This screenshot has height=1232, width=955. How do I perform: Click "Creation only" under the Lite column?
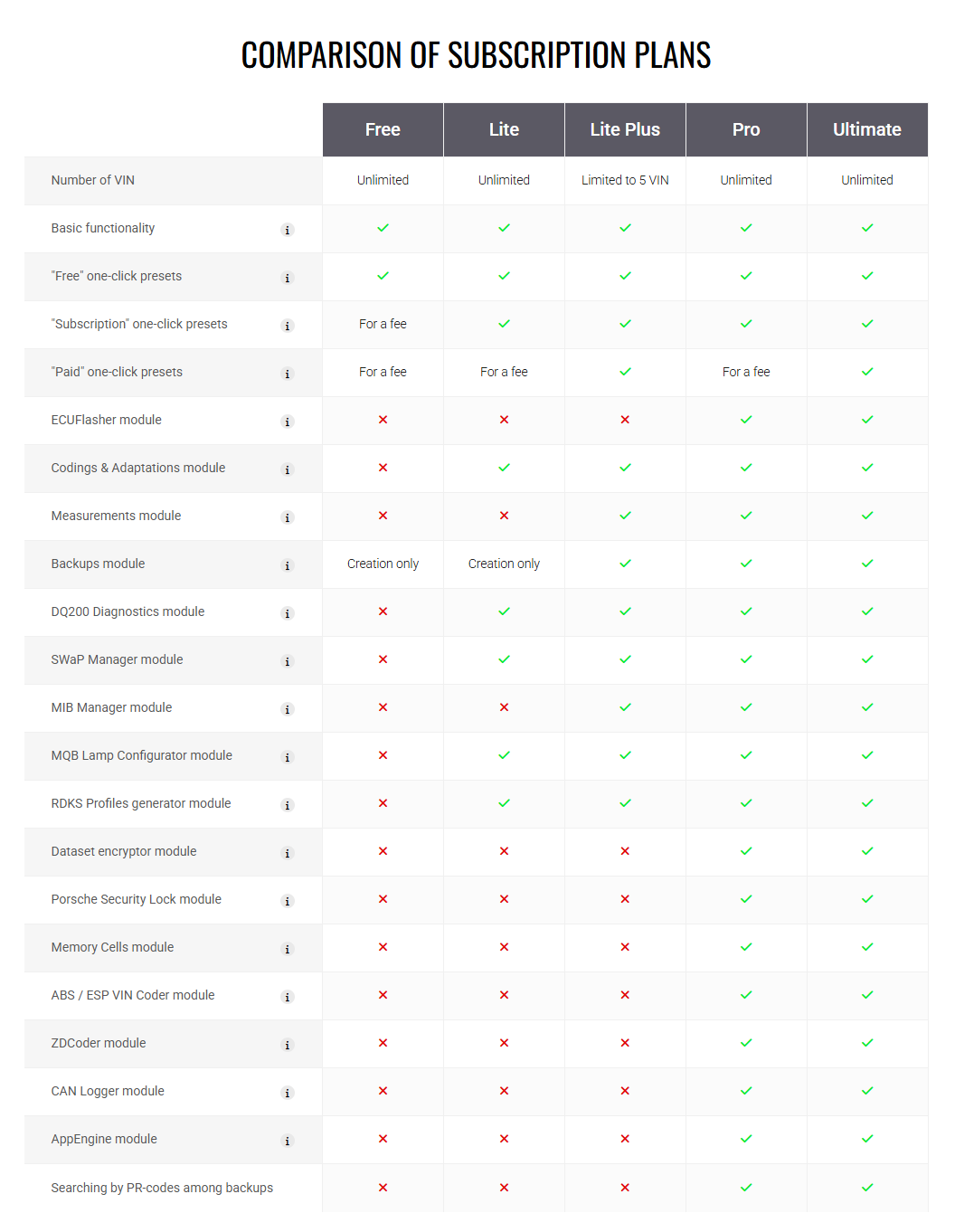pyautogui.click(x=504, y=564)
